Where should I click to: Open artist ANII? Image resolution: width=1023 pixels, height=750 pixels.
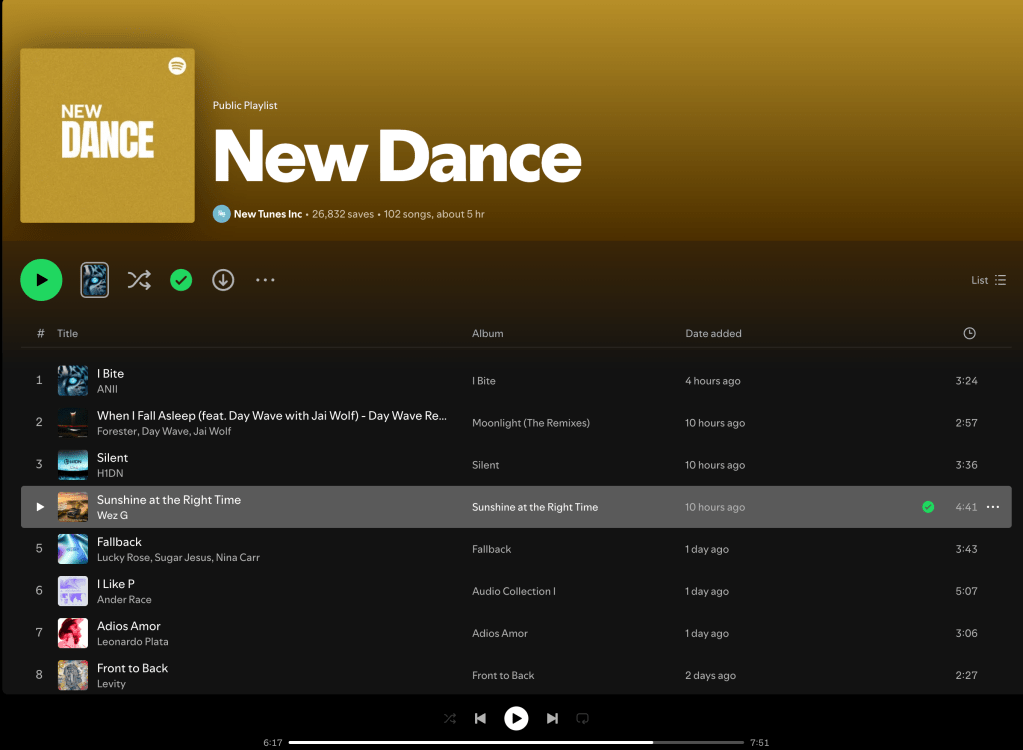click(107, 389)
